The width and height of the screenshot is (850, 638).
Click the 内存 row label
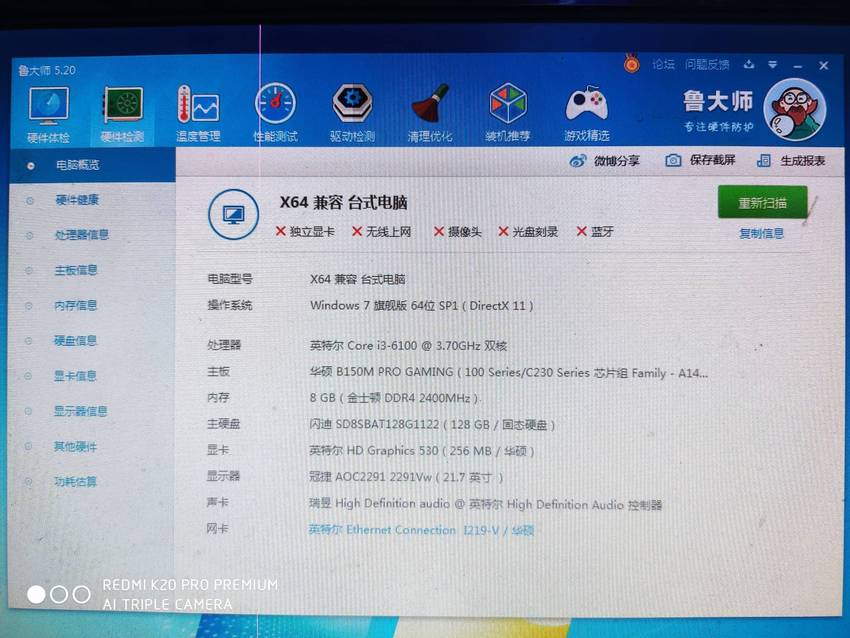[x=218, y=397]
